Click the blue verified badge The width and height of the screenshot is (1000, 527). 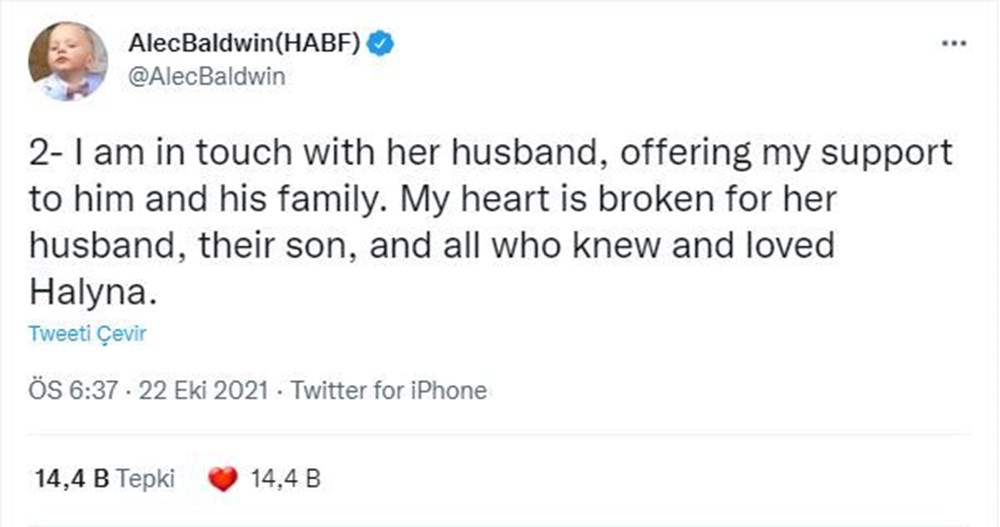381,44
